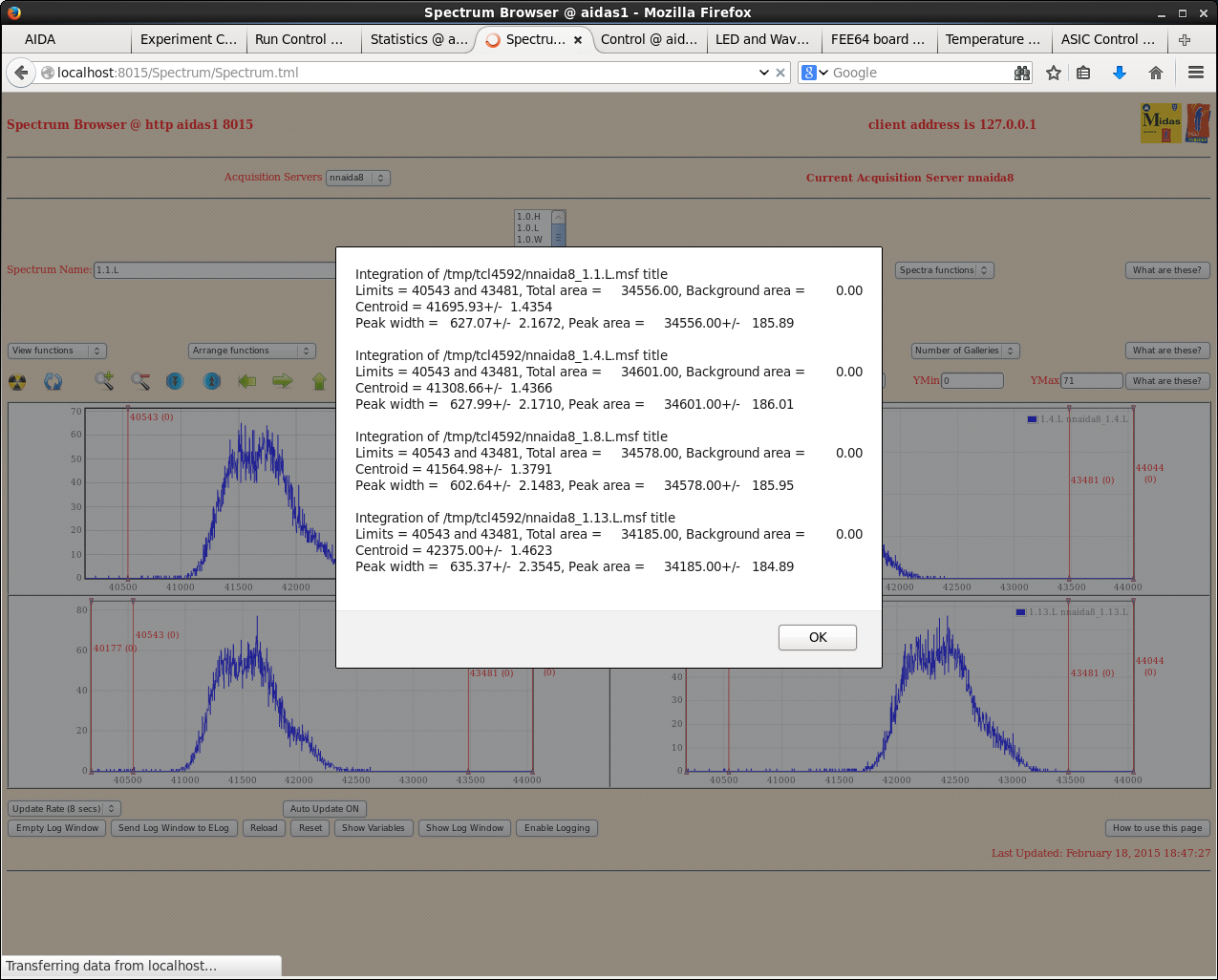The image size is (1218, 980).
Task: Click the zoom in magnifier icon
Action: 104,381
